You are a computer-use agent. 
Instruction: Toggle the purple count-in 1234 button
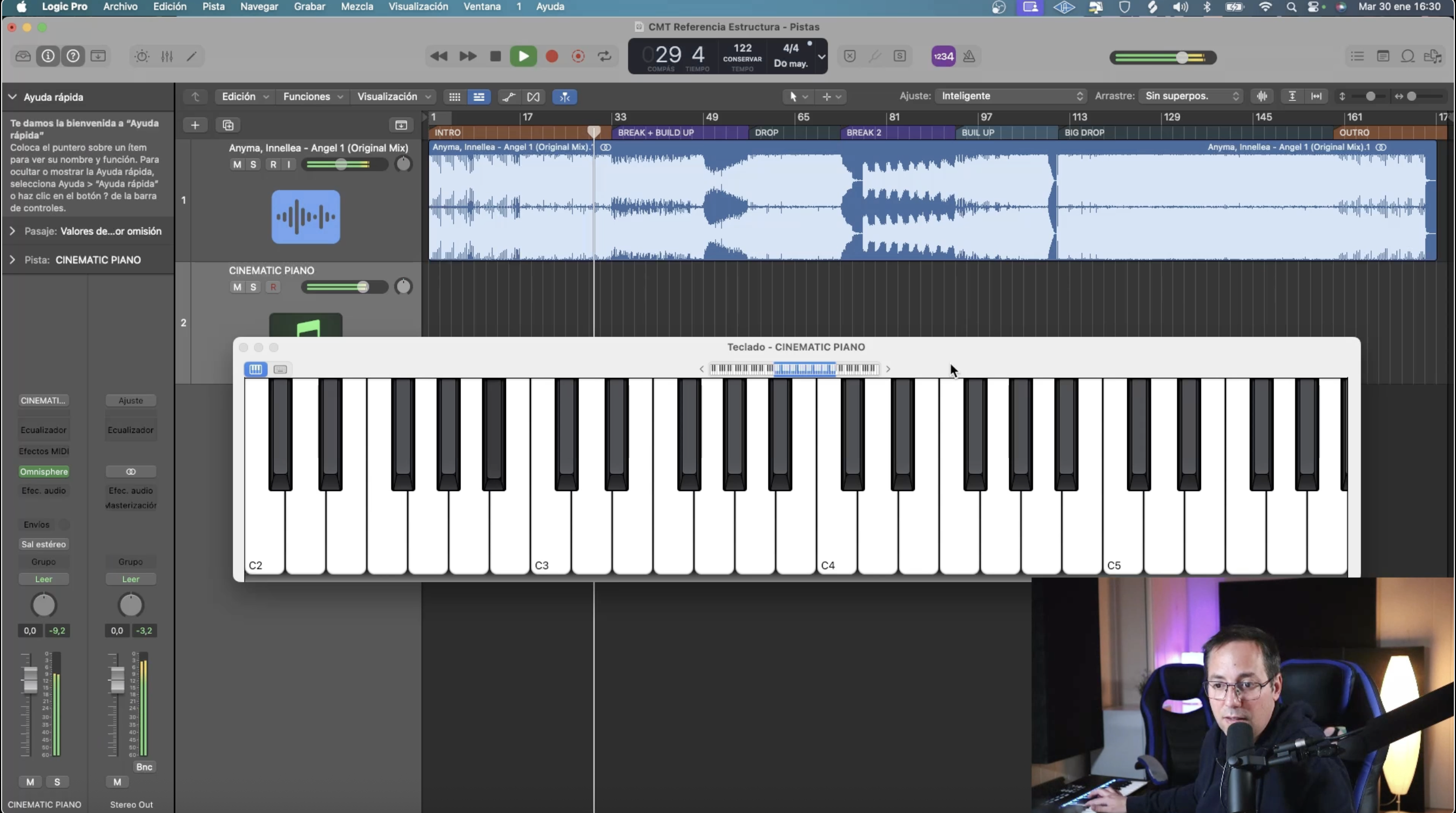(x=943, y=56)
